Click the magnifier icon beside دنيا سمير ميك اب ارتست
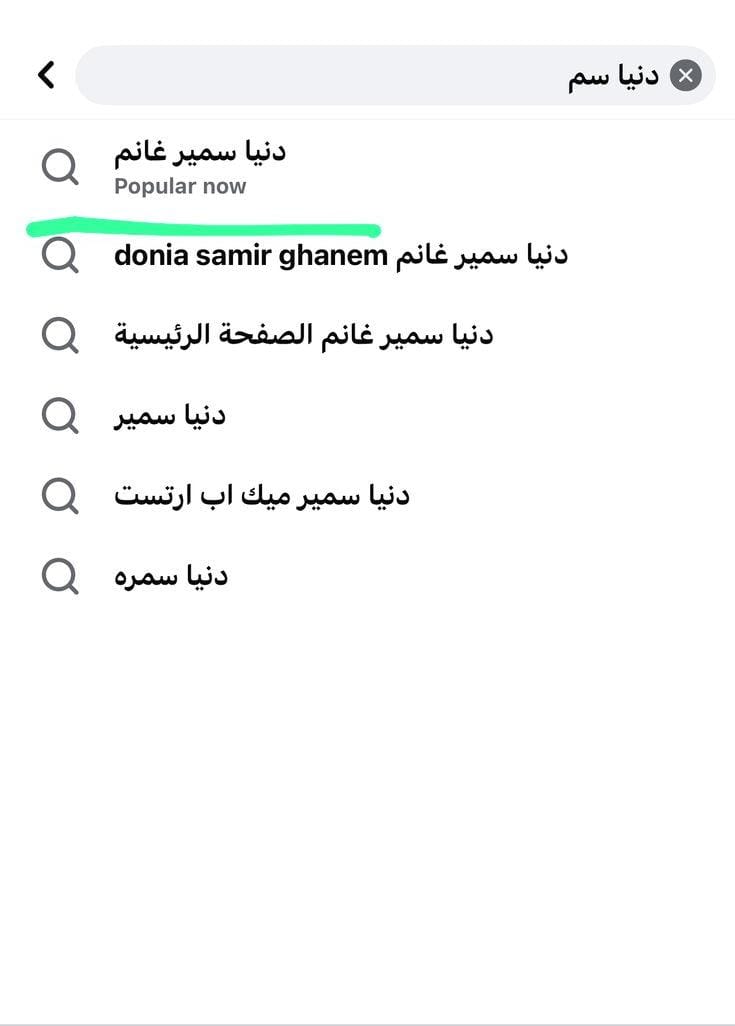 click(x=60, y=494)
